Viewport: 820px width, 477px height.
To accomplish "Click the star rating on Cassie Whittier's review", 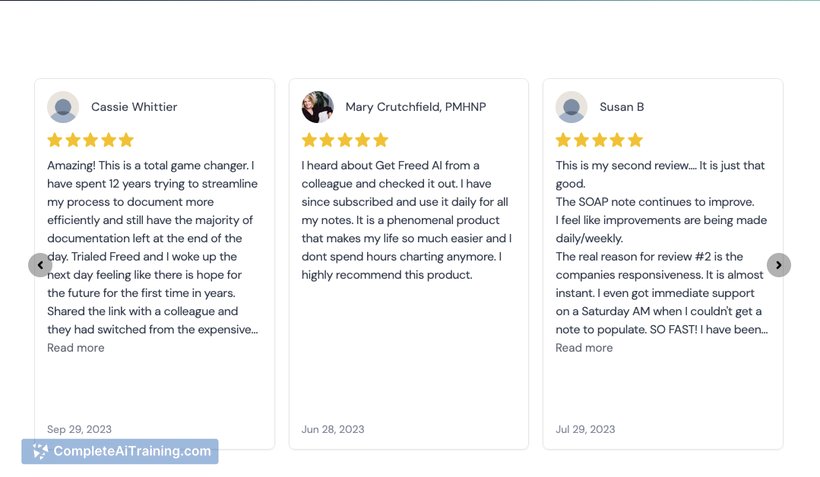I will 90,140.
